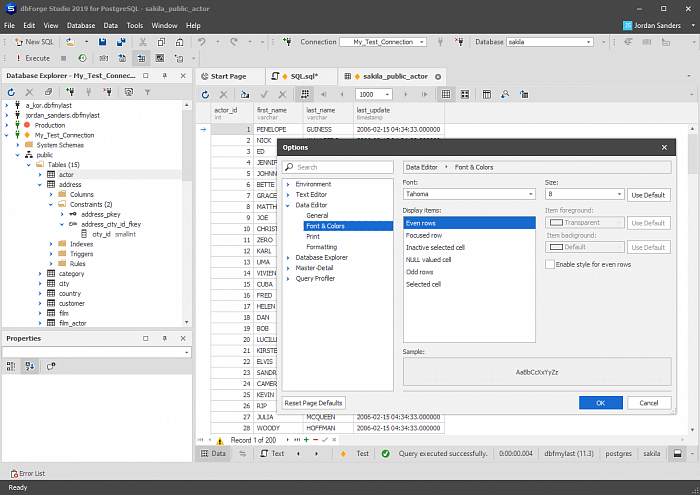
Task: Open the Database menu
Action: (x=81, y=25)
